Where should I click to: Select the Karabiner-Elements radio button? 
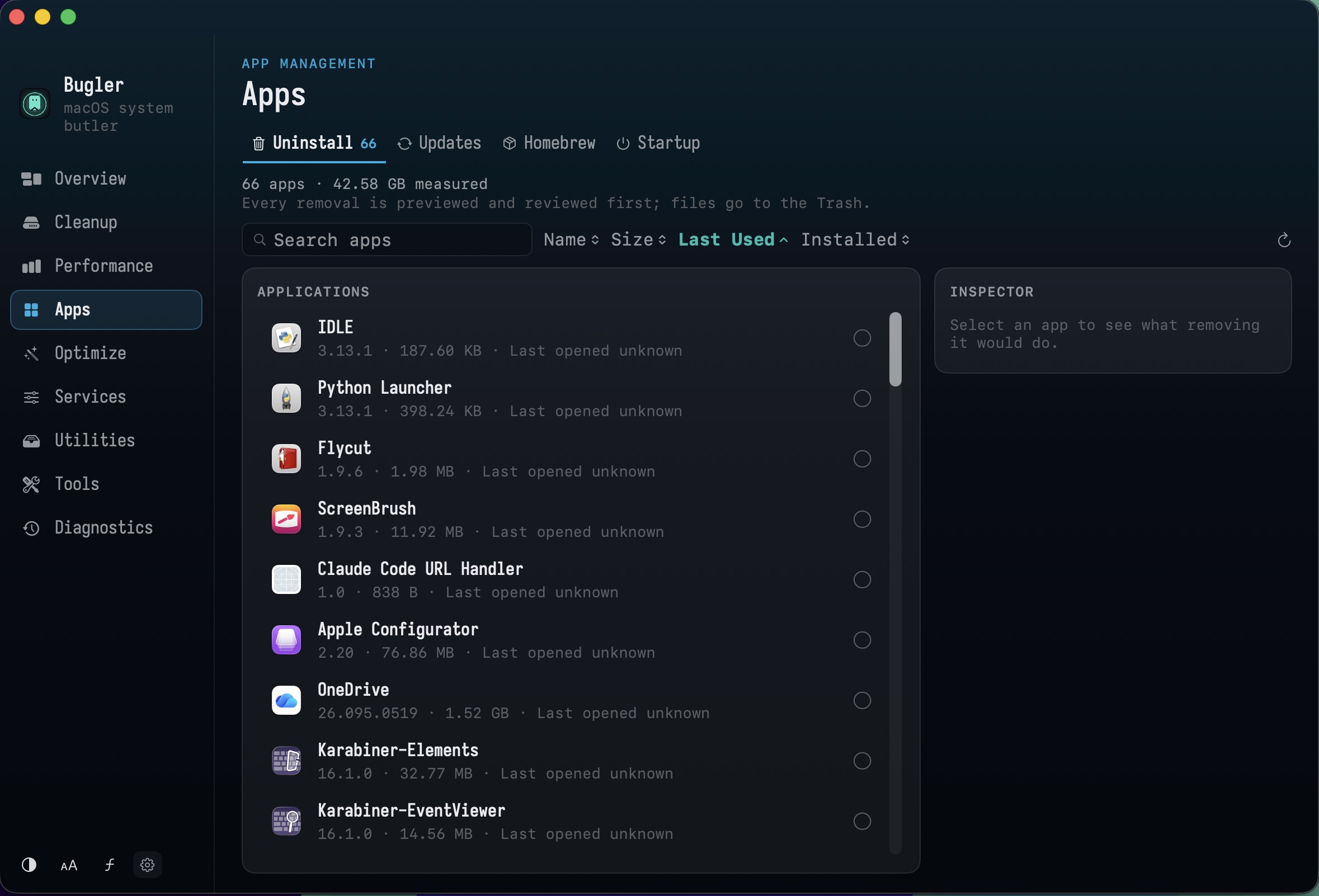pos(862,761)
